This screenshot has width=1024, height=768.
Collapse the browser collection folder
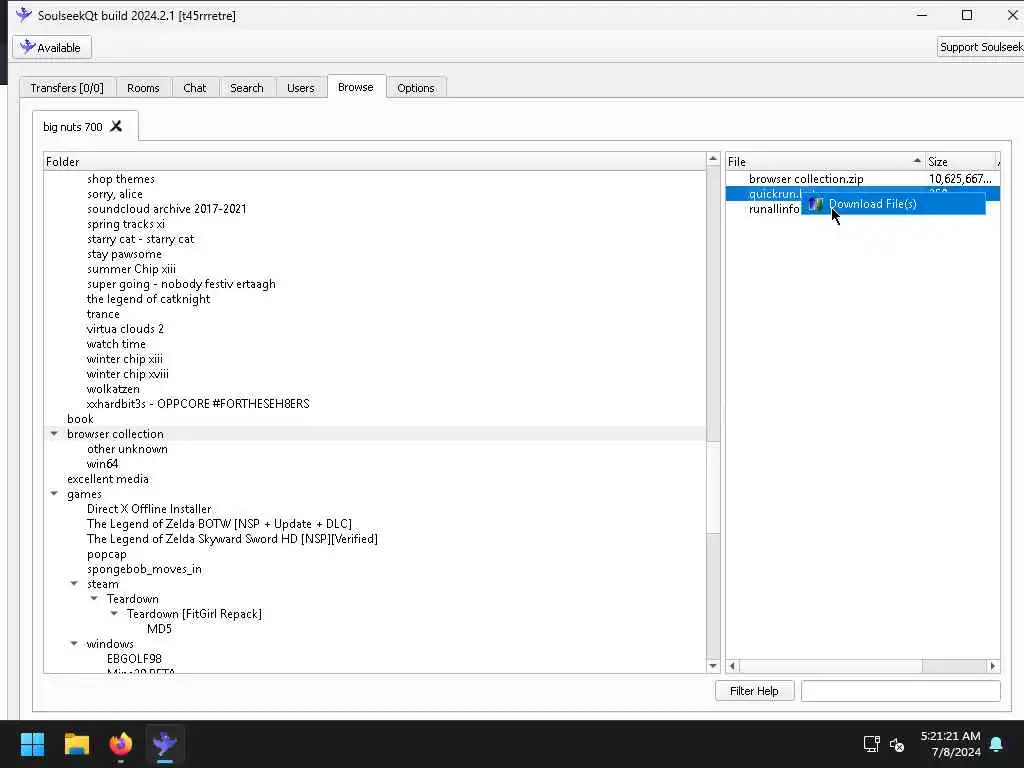click(x=54, y=434)
